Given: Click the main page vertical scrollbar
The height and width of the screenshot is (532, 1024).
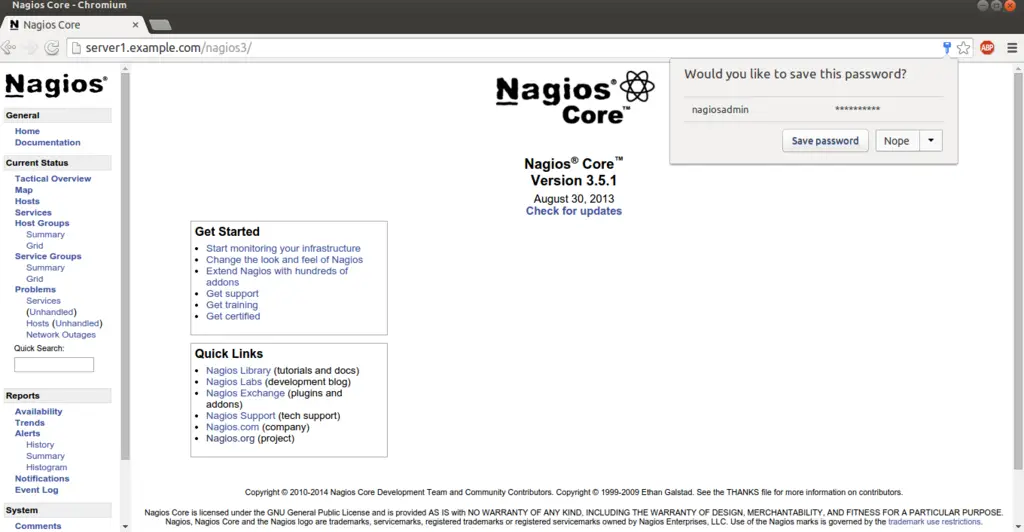Looking at the screenshot, I should (x=1017, y=271).
